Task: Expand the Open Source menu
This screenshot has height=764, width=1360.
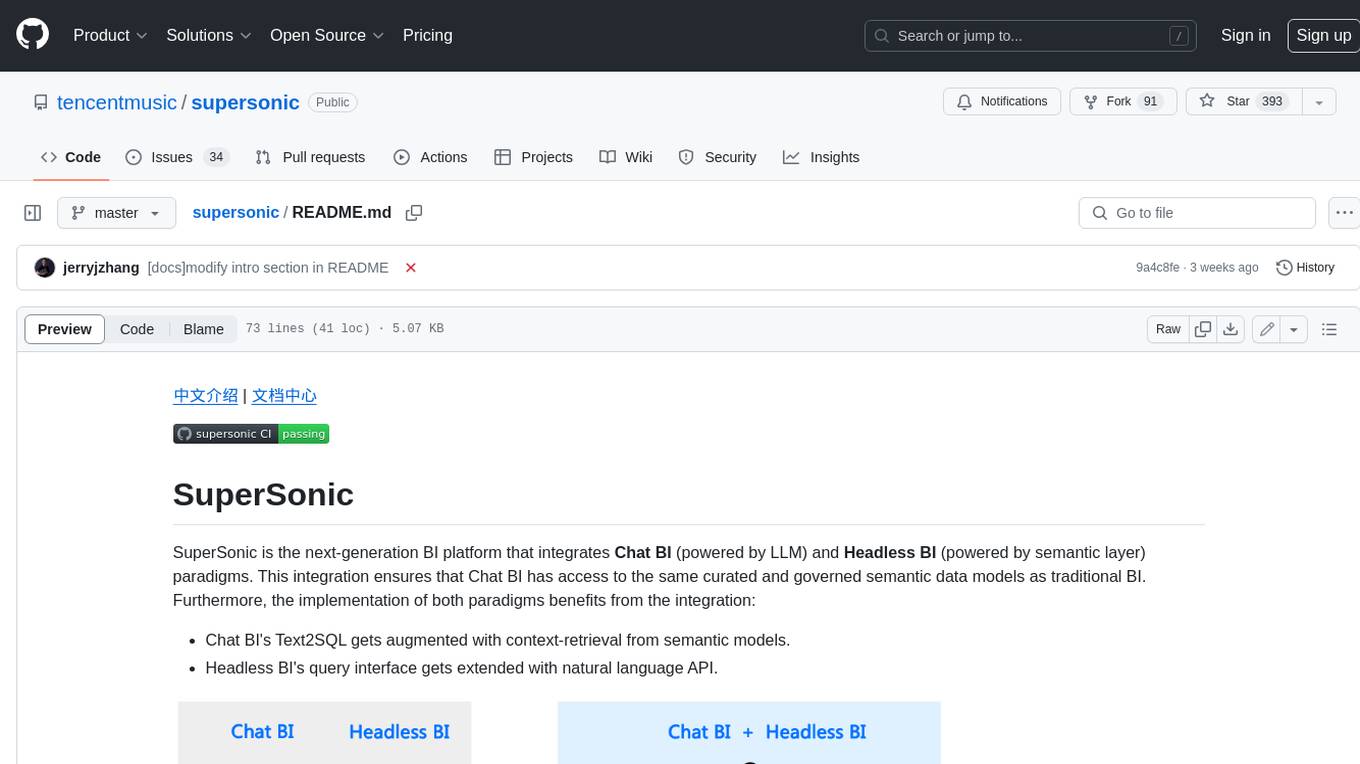Action: tap(327, 35)
